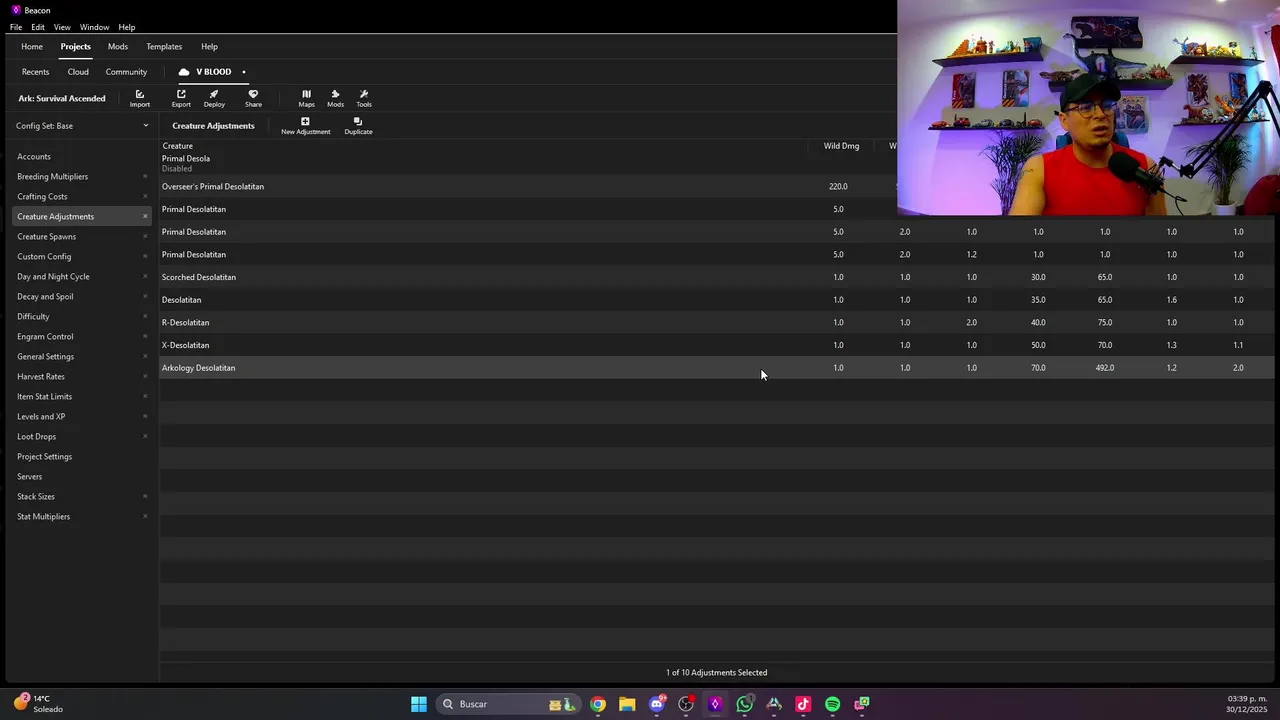
Task: Select the Scorched Desolatitan row
Action: pyautogui.click(x=716, y=277)
